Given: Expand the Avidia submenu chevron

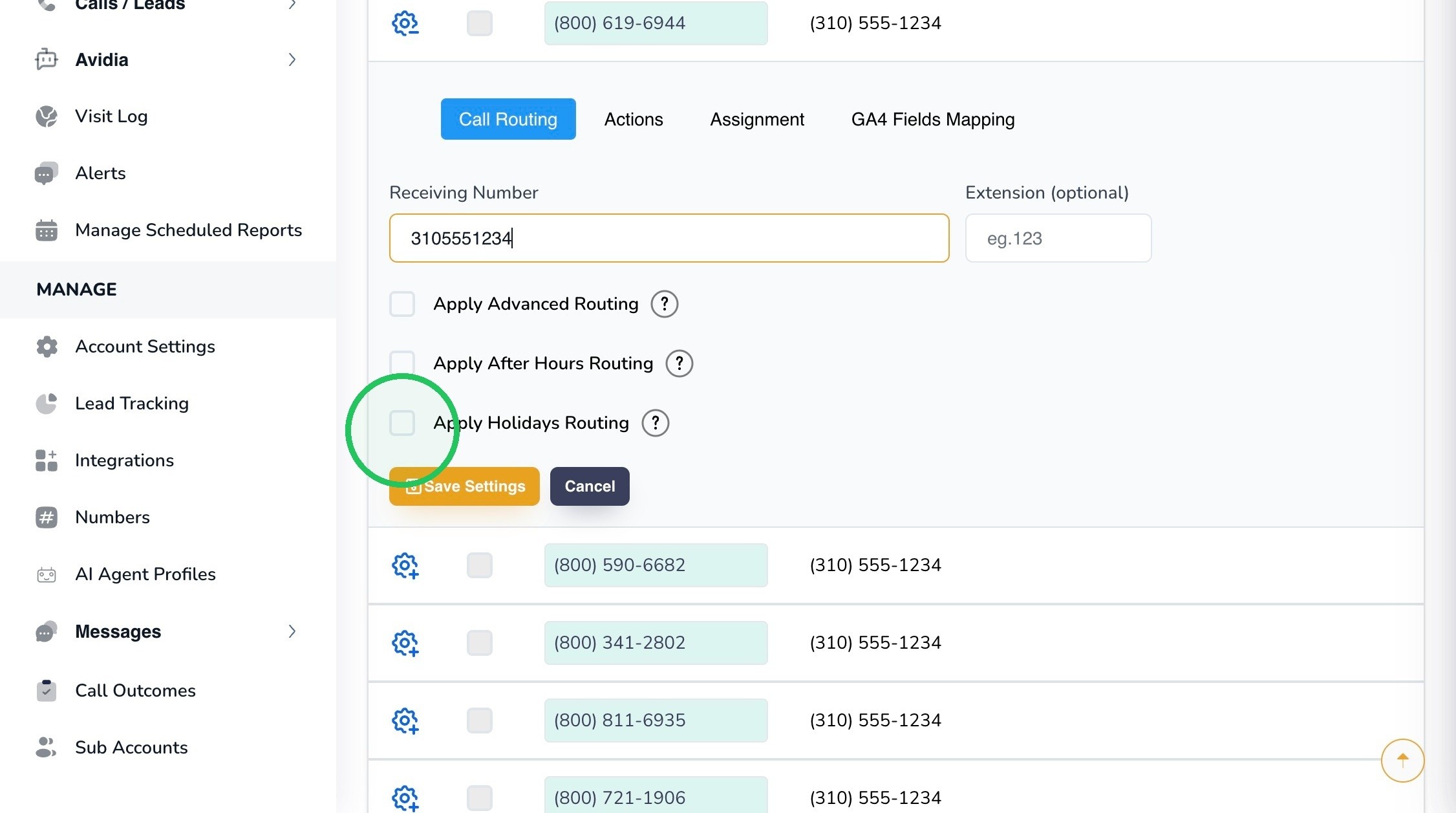Looking at the screenshot, I should click(x=292, y=60).
